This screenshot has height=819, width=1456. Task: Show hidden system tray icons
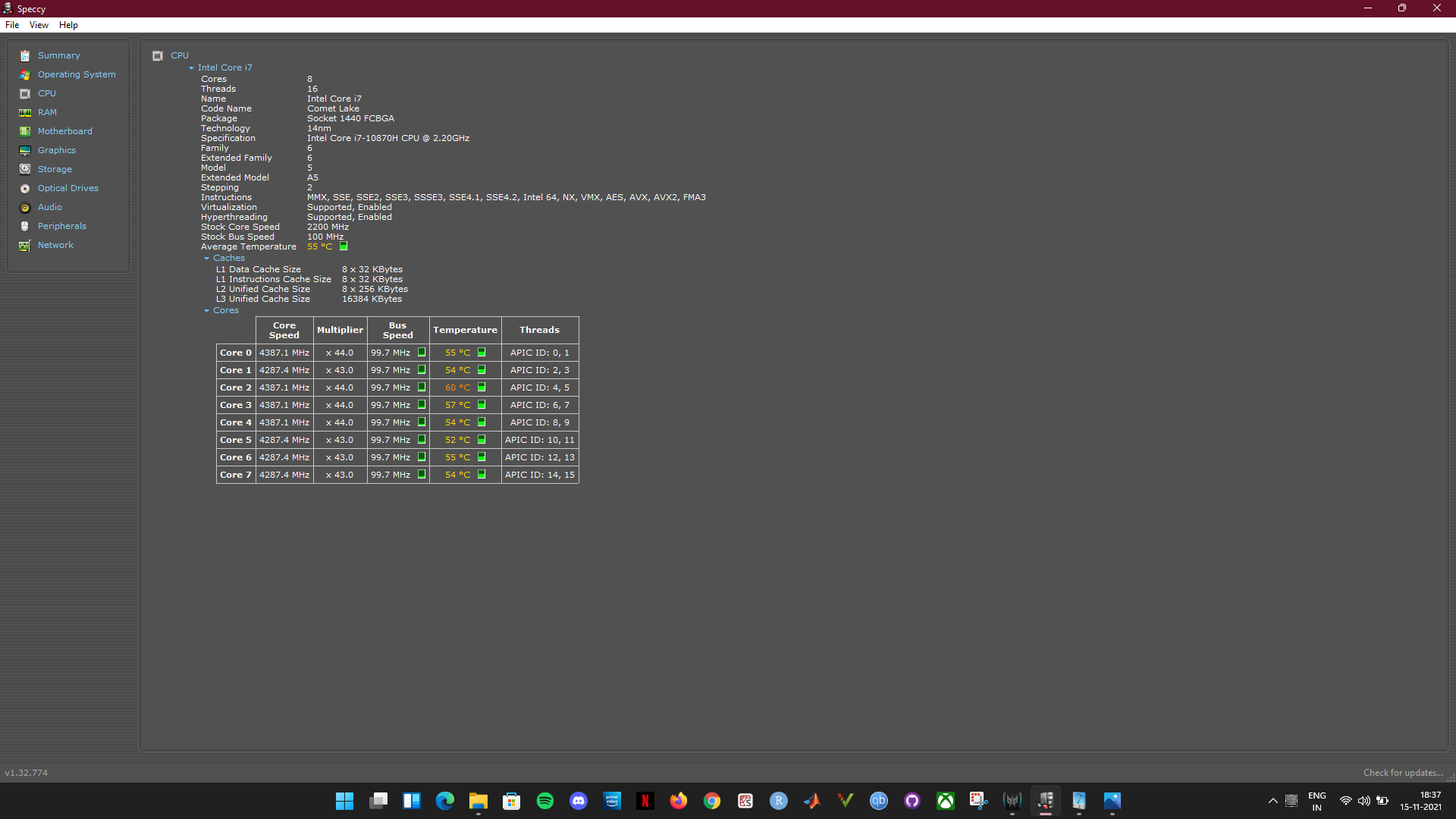1273,801
